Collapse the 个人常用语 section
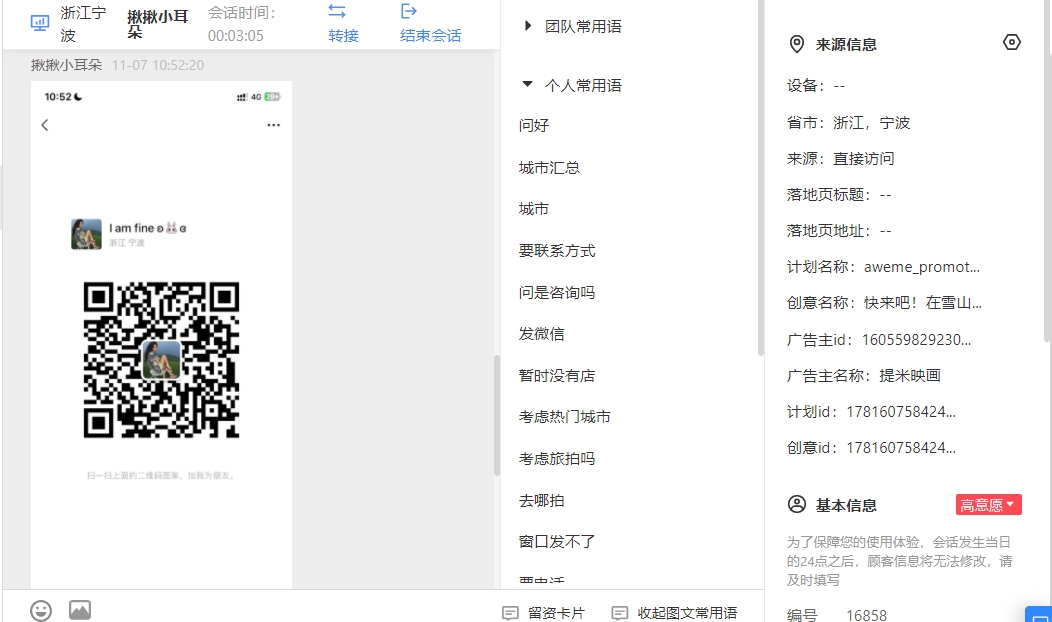The width and height of the screenshot is (1052, 622). [x=572, y=85]
